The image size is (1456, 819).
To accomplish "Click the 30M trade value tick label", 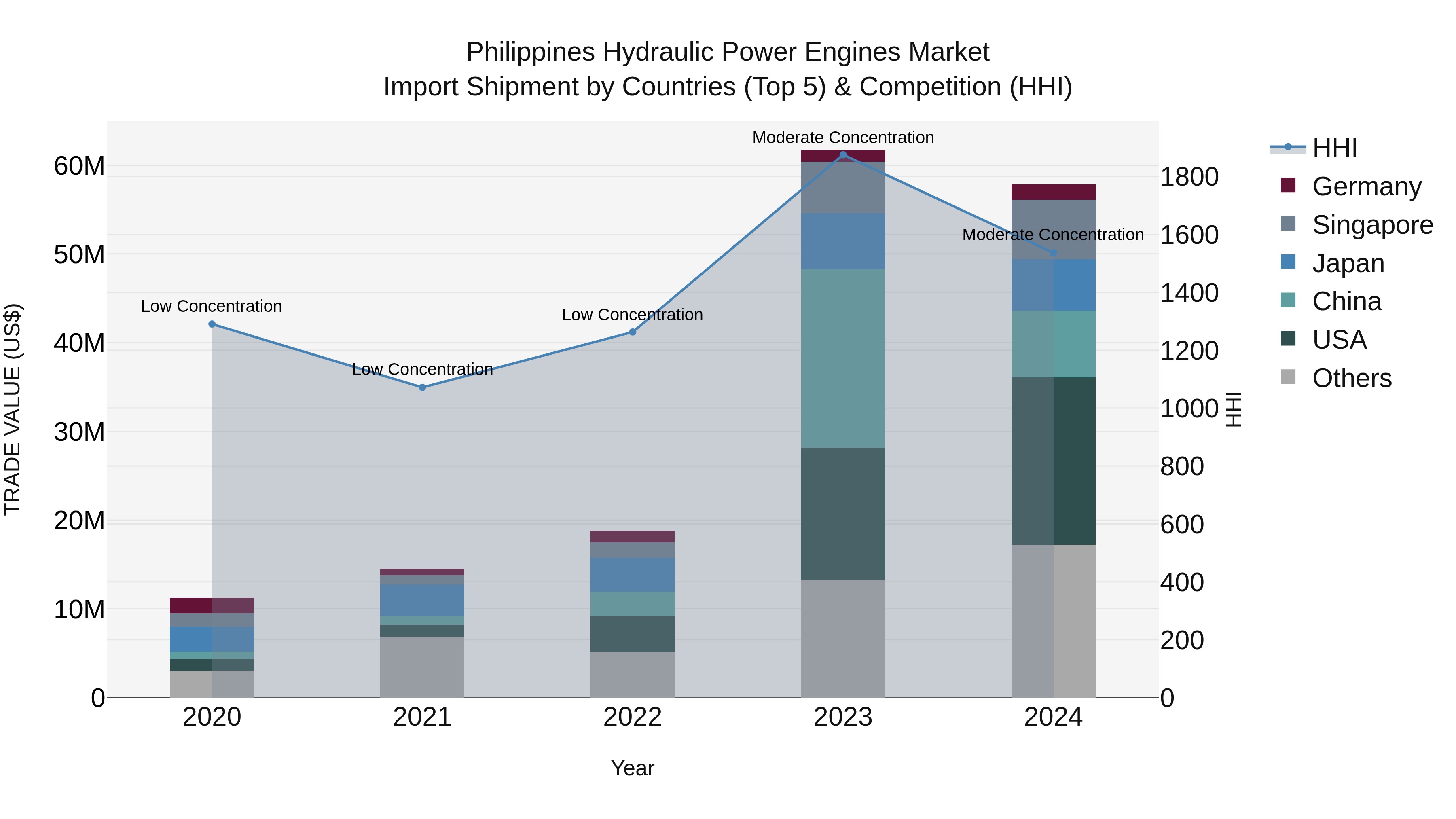I will [79, 432].
